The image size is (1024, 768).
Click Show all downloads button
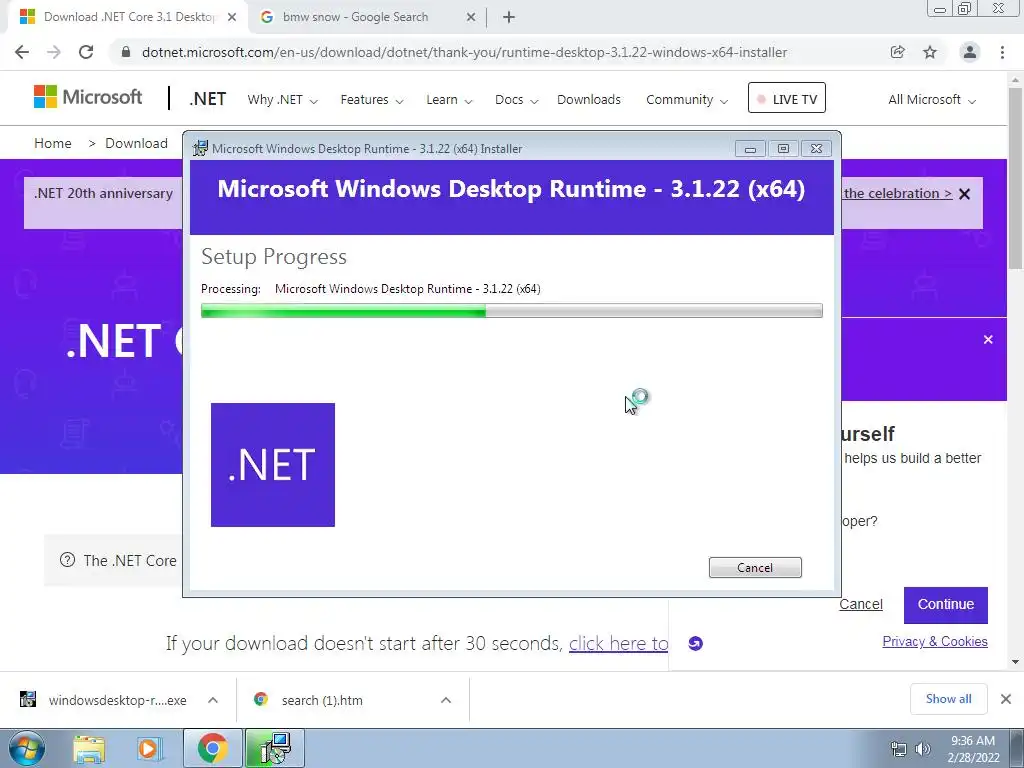coord(948,699)
